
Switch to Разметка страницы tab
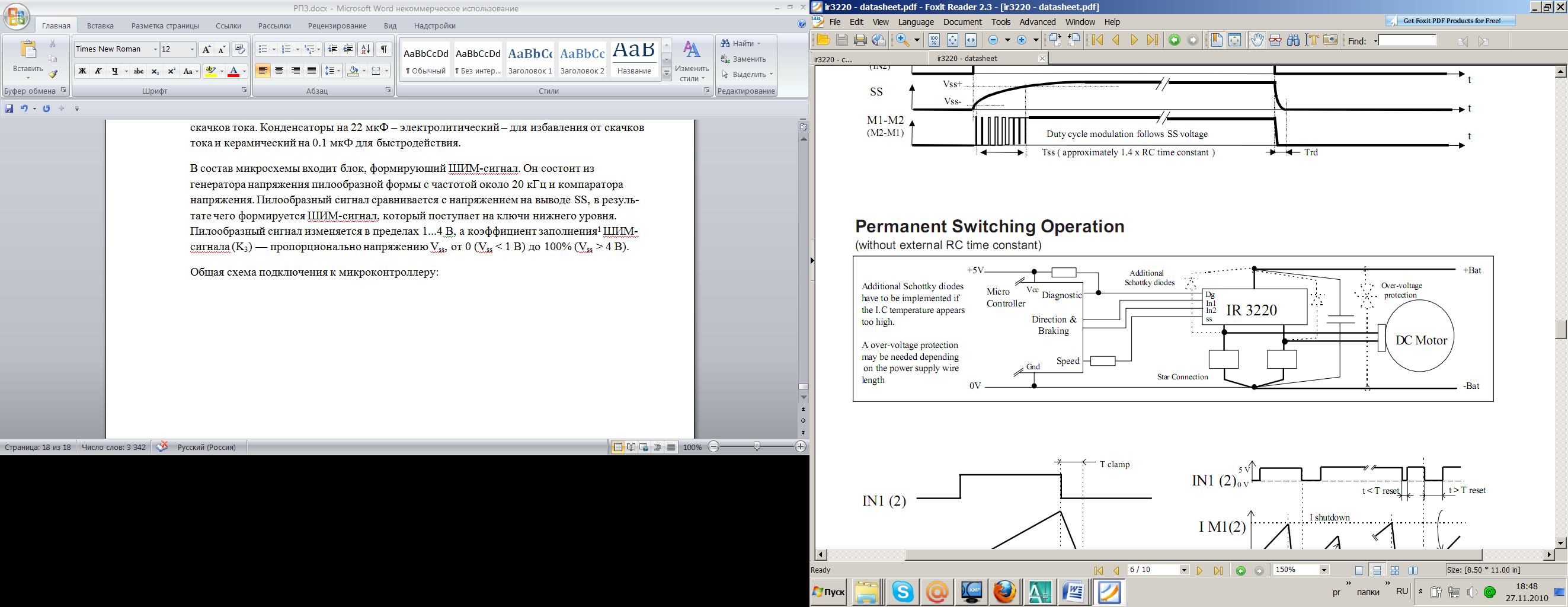click(165, 25)
